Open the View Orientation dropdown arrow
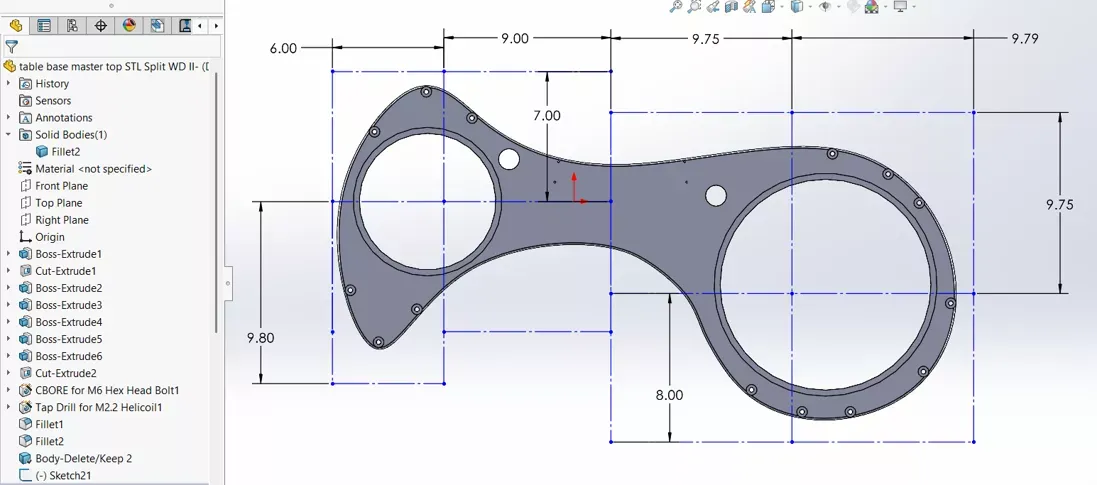This screenshot has height=485, width=1097. click(780, 6)
